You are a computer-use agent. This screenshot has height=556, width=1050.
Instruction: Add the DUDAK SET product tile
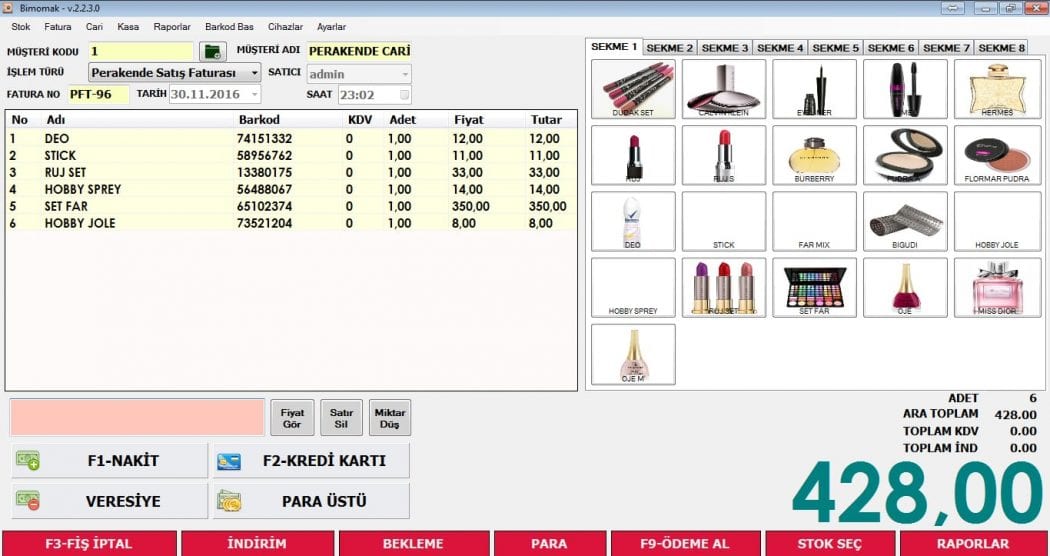[x=633, y=89]
